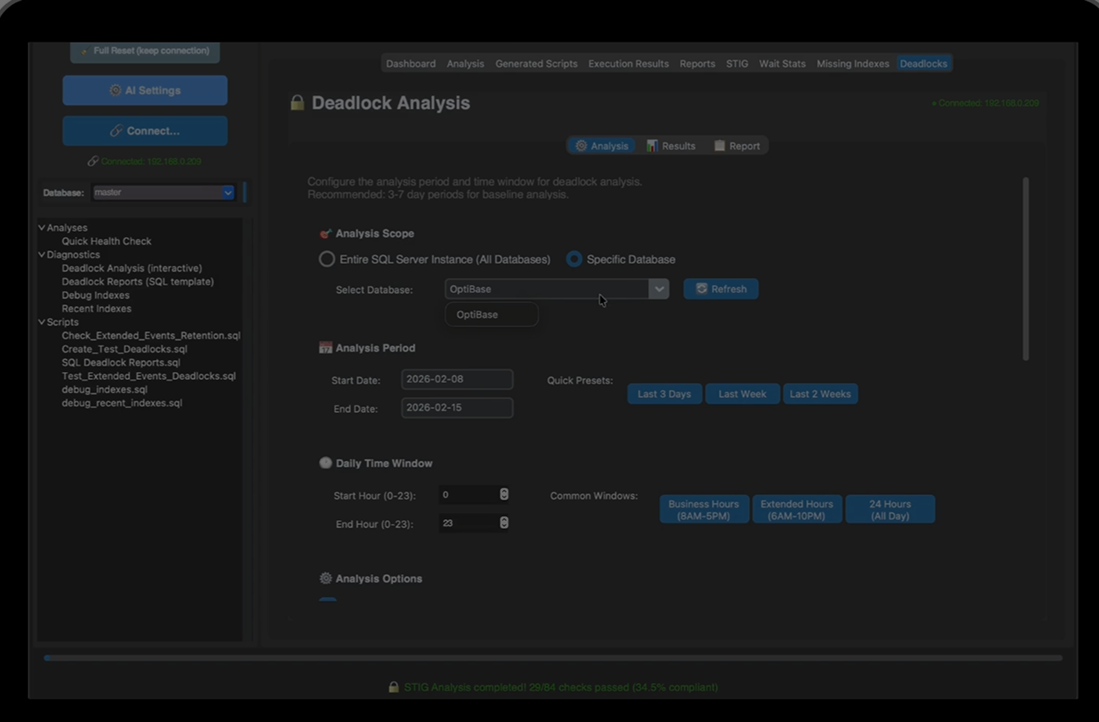Open Create_Test_Deadlocks.sql script
Image resolution: width=1099 pixels, height=722 pixels.
coord(124,349)
